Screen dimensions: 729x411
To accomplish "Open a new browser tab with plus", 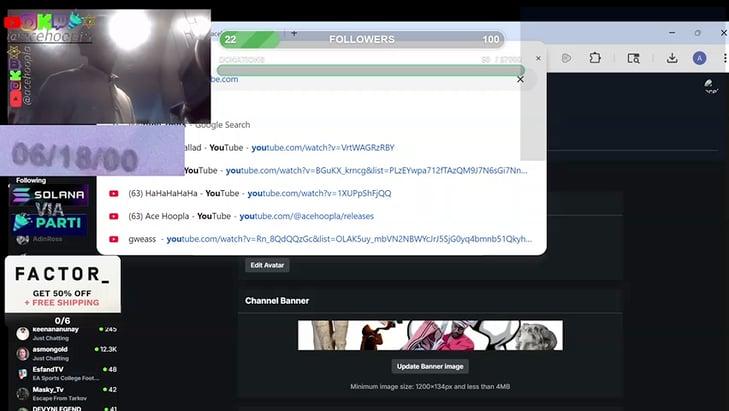I will click(x=294, y=33).
